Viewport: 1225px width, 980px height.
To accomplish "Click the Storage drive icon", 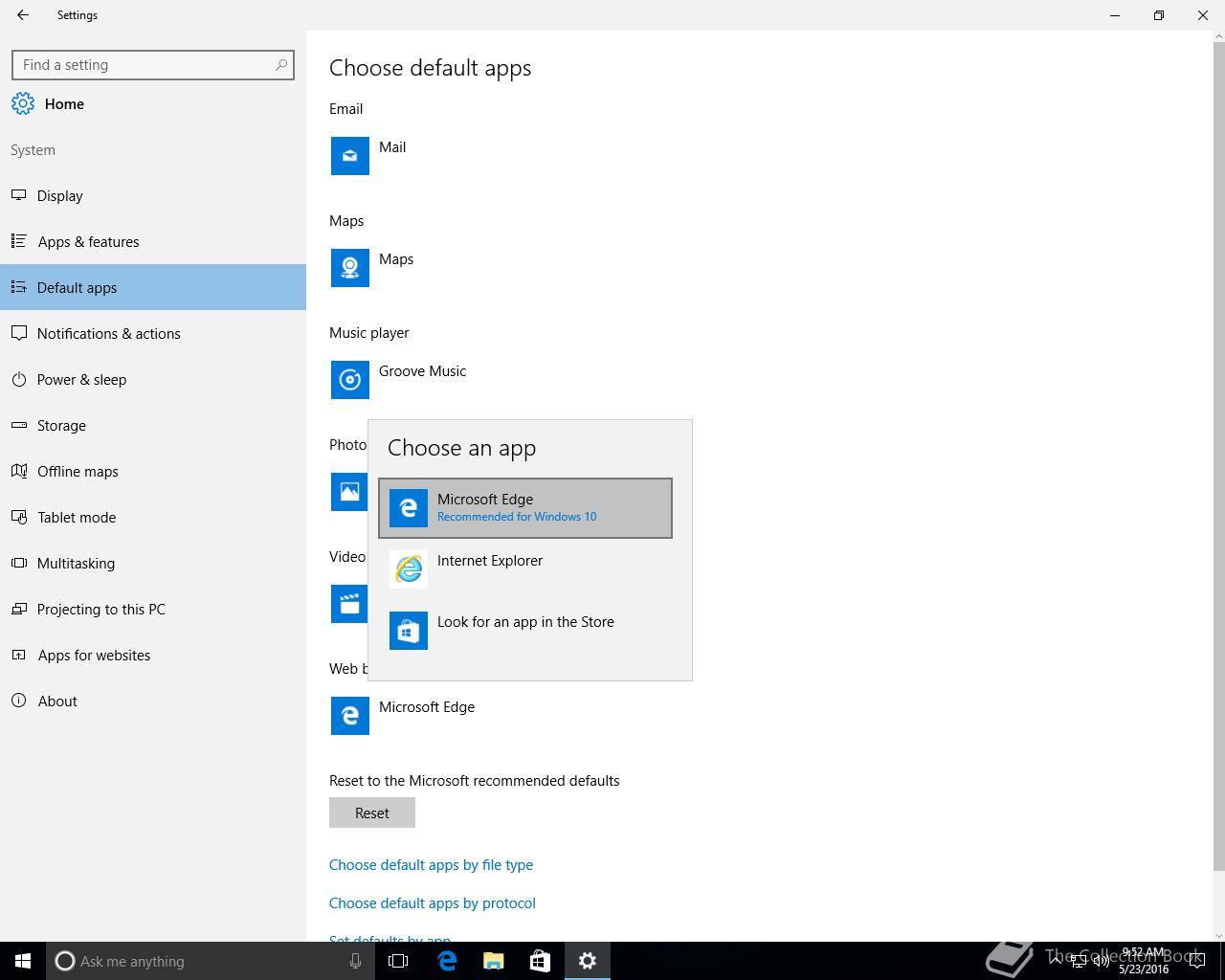I will click(18, 425).
